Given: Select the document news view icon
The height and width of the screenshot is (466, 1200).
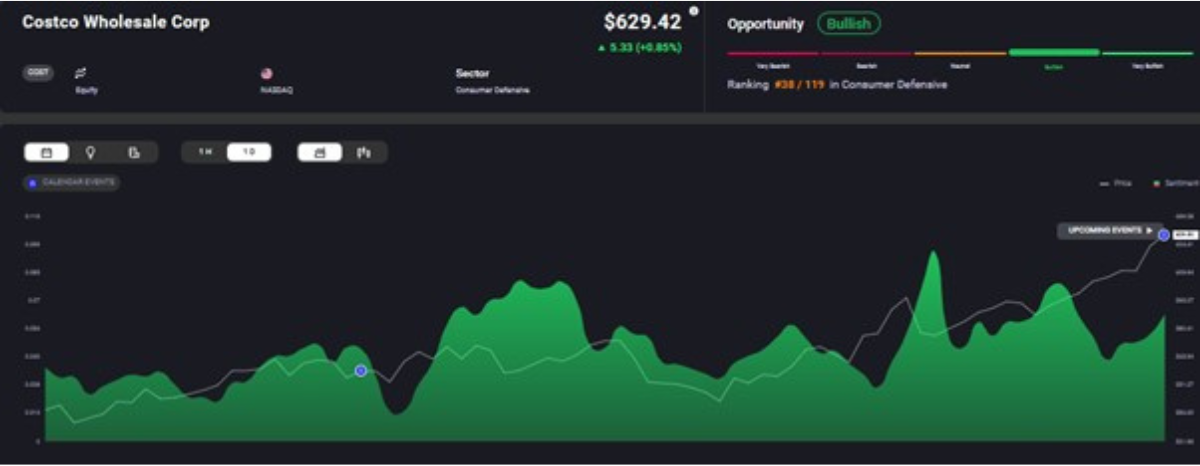Looking at the screenshot, I should (x=133, y=153).
